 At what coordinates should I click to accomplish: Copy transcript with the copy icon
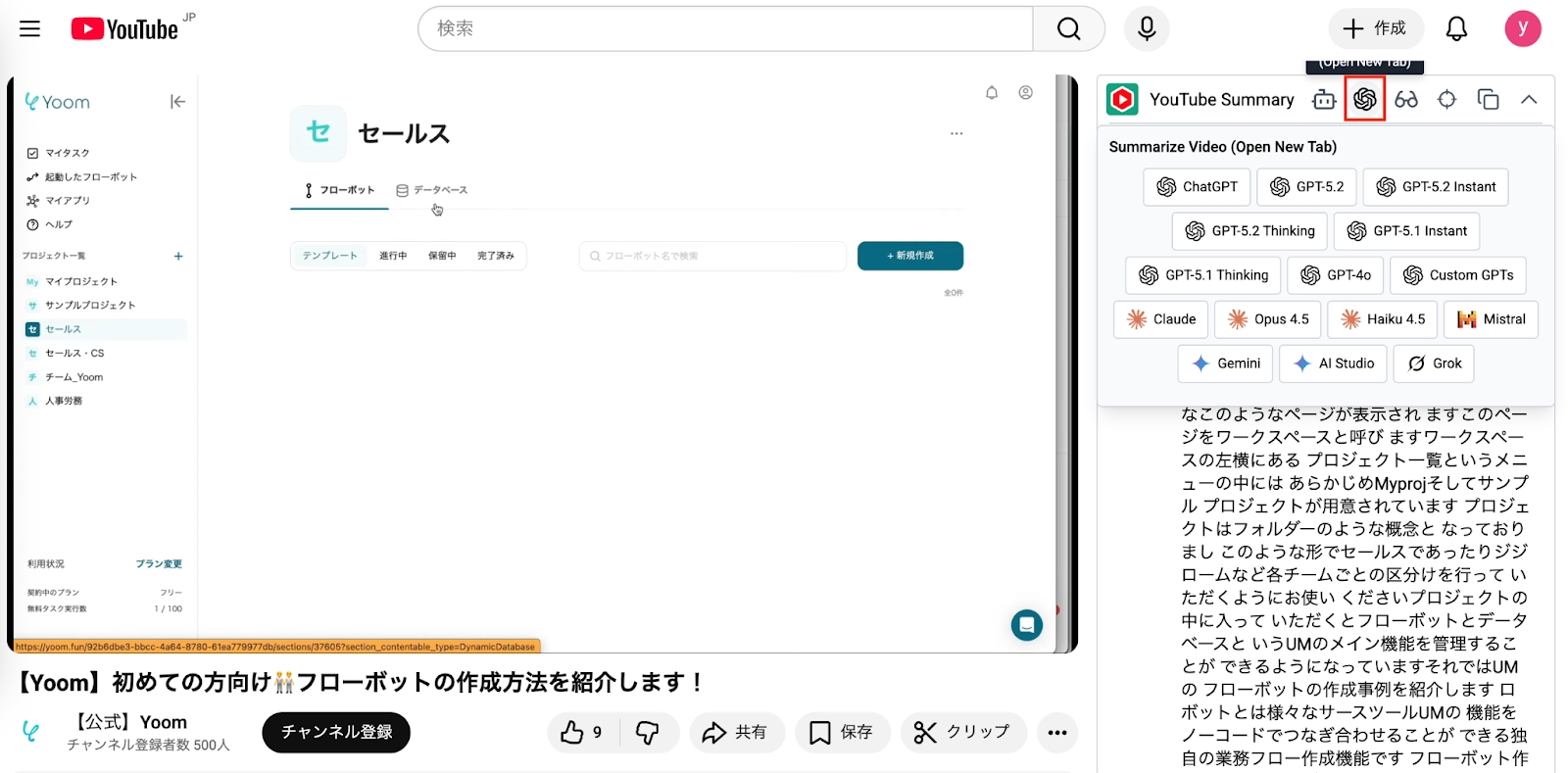(x=1488, y=100)
